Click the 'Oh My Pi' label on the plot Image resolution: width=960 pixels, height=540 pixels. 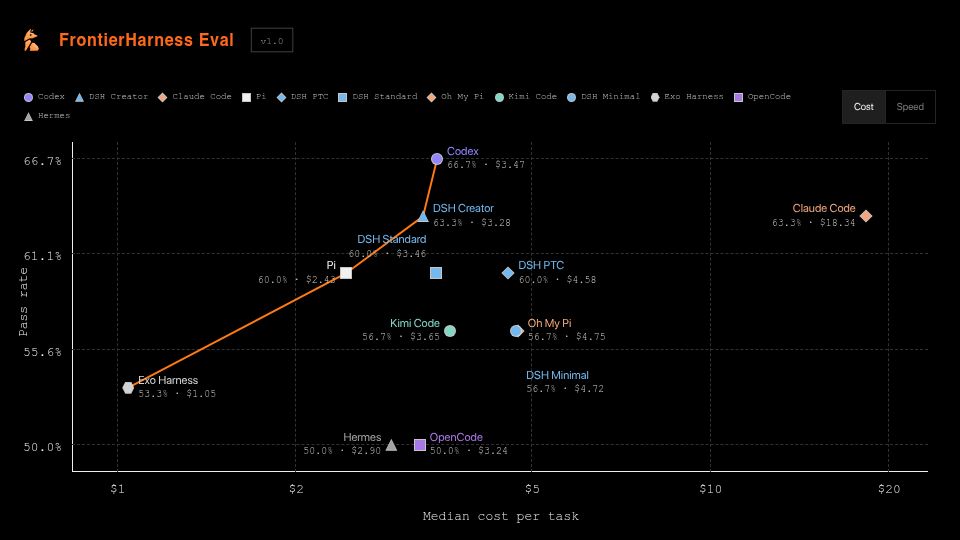point(549,323)
